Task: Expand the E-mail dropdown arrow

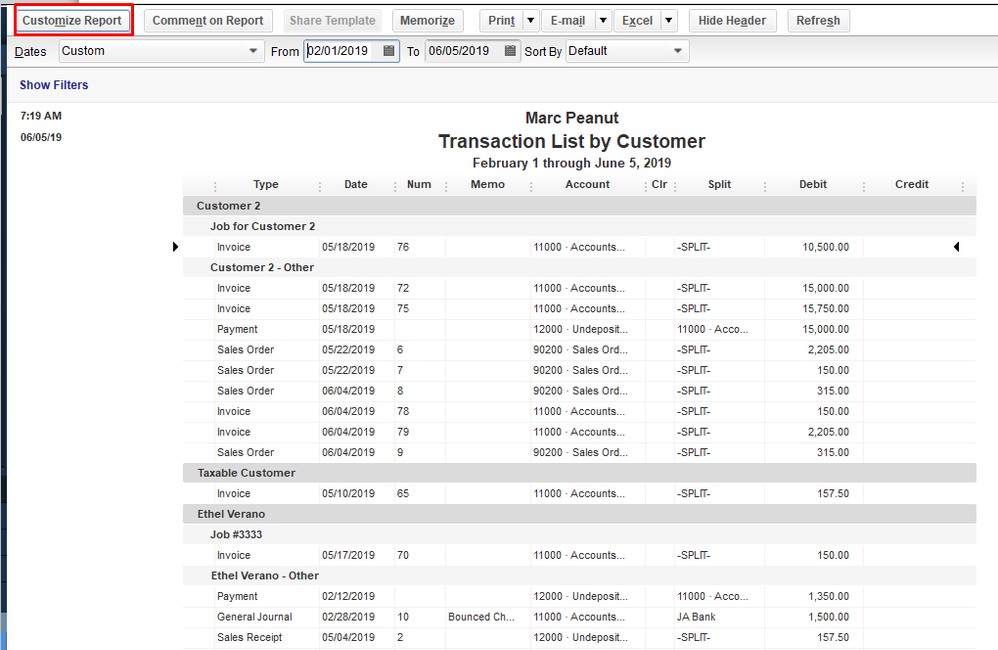Action: tap(603, 20)
